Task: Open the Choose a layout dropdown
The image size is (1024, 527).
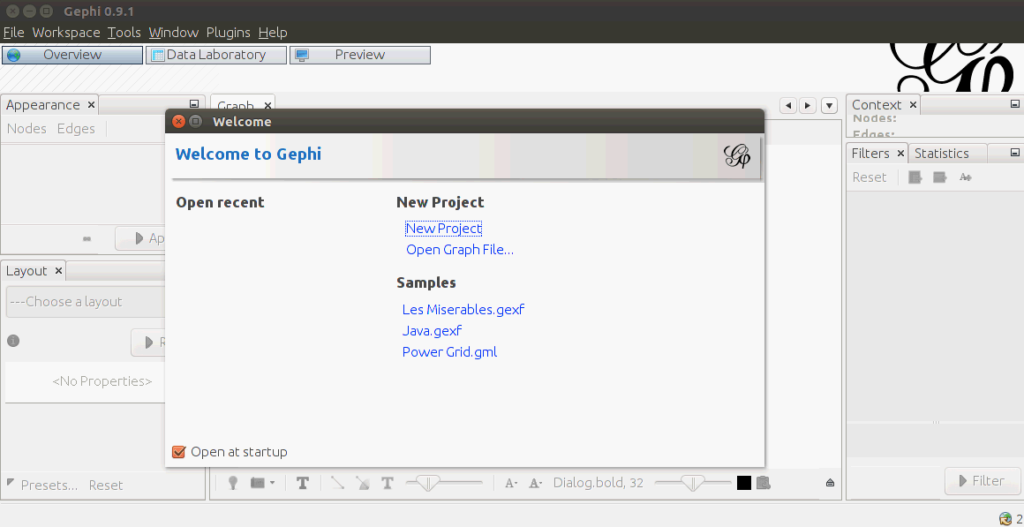Action: [x=85, y=302]
